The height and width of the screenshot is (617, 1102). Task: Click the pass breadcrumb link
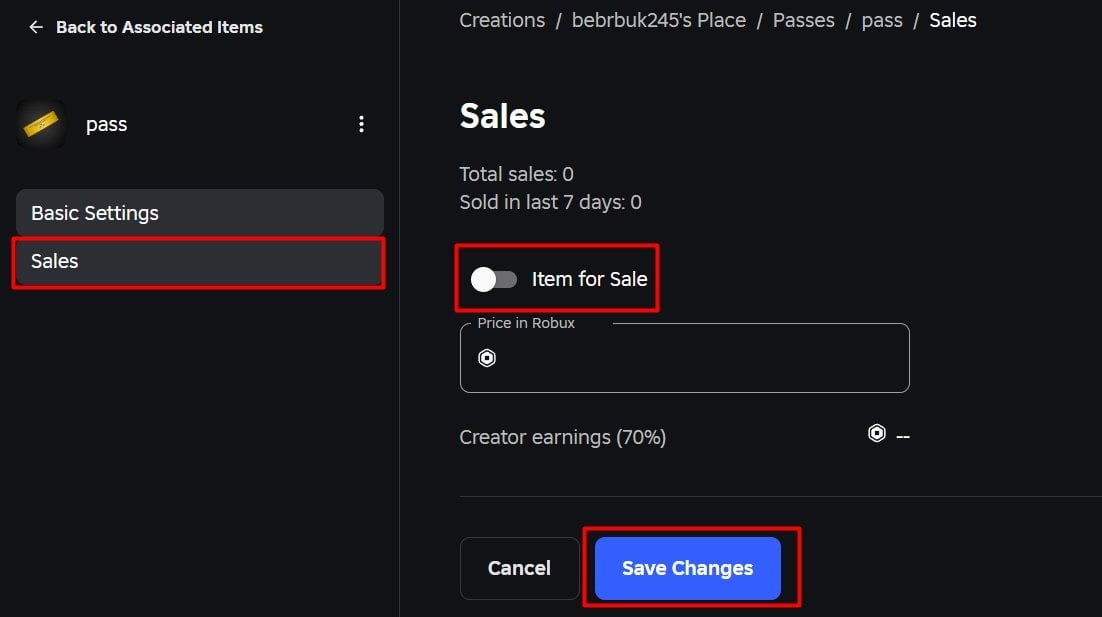882,20
